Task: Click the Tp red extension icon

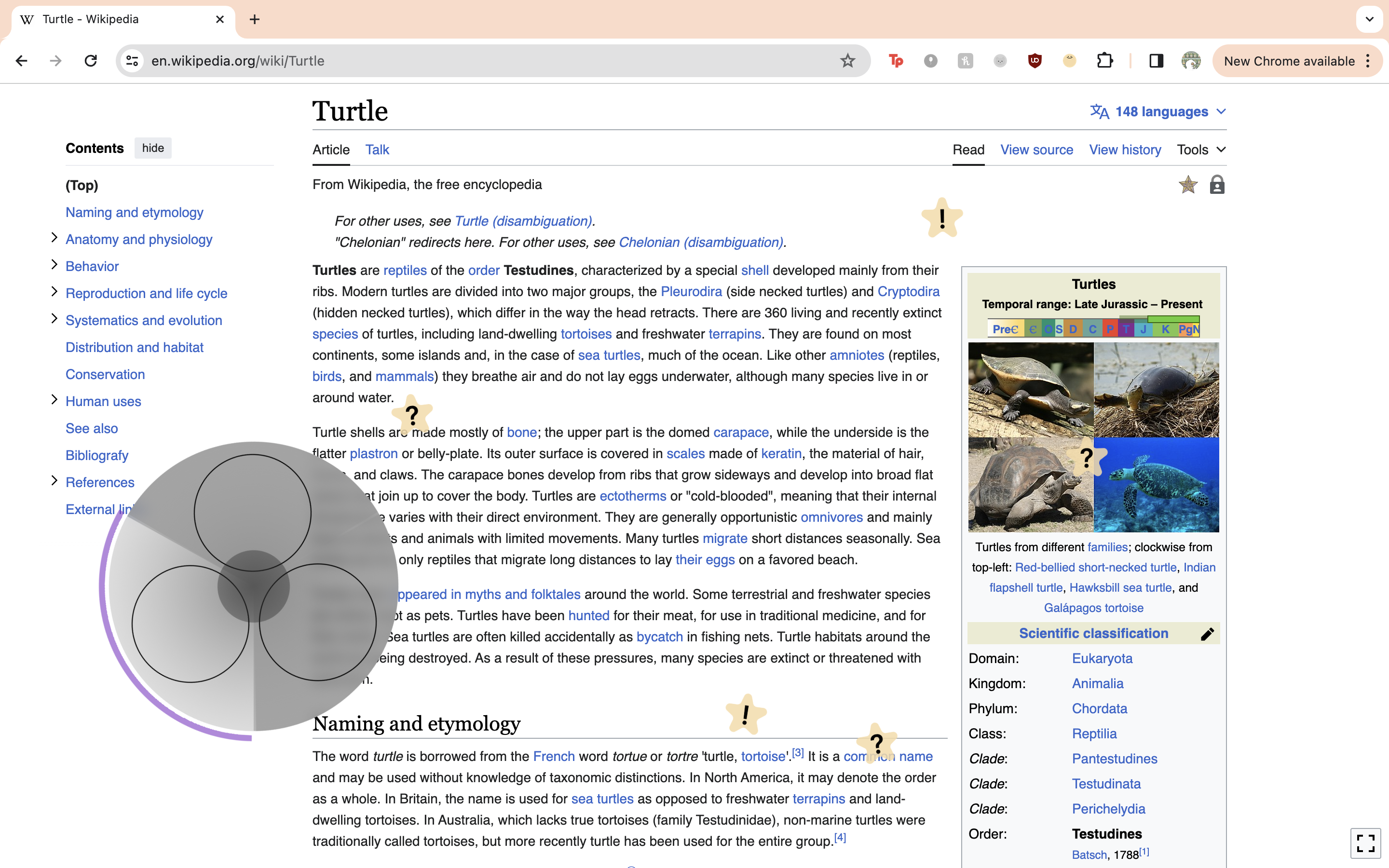Action: pos(896,61)
